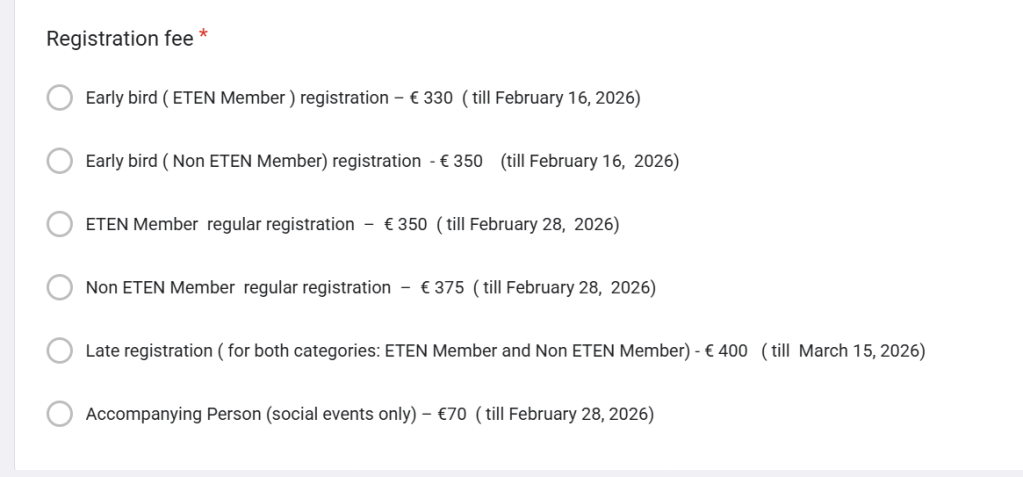Click the '€ 400' late registration price
Viewport: 1023px width, 477px height.
[x=726, y=351]
